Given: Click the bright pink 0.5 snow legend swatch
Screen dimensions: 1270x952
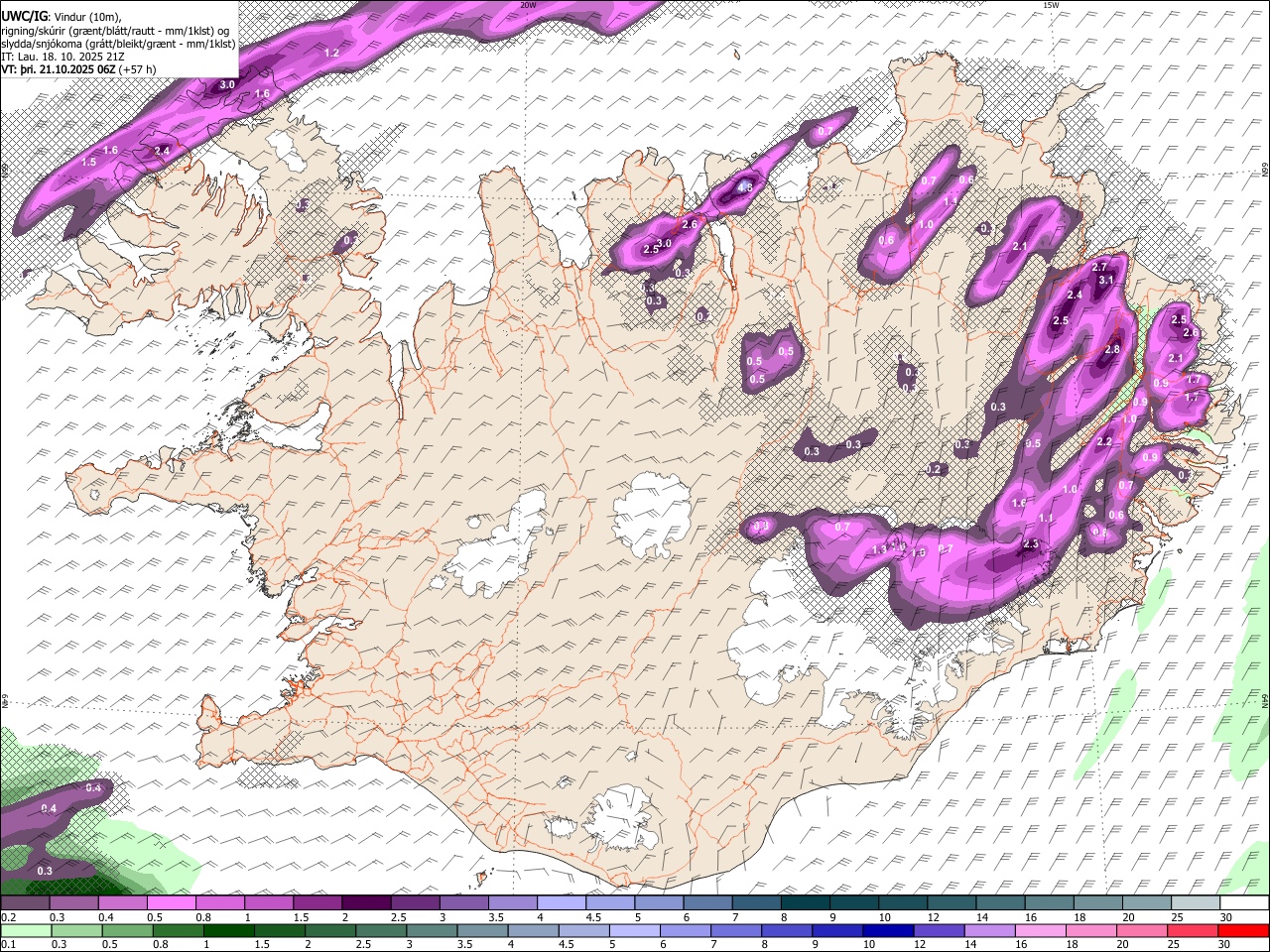Looking at the screenshot, I should pyautogui.click(x=171, y=903).
